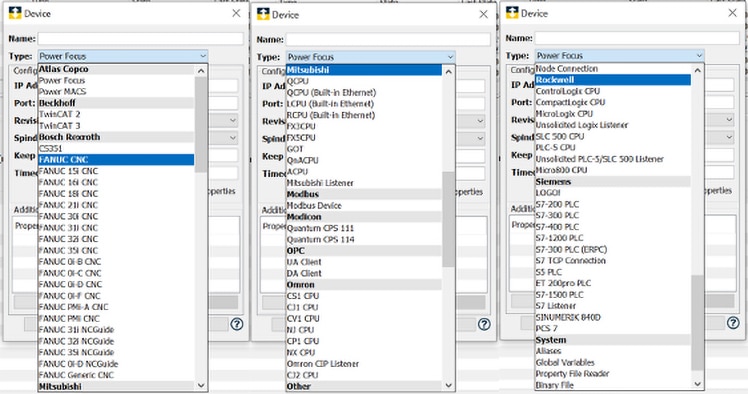Image resolution: width=748 pixels, height=394 pixels.
Task: Select Omron CIP Listener
Action: click(322, 364)
